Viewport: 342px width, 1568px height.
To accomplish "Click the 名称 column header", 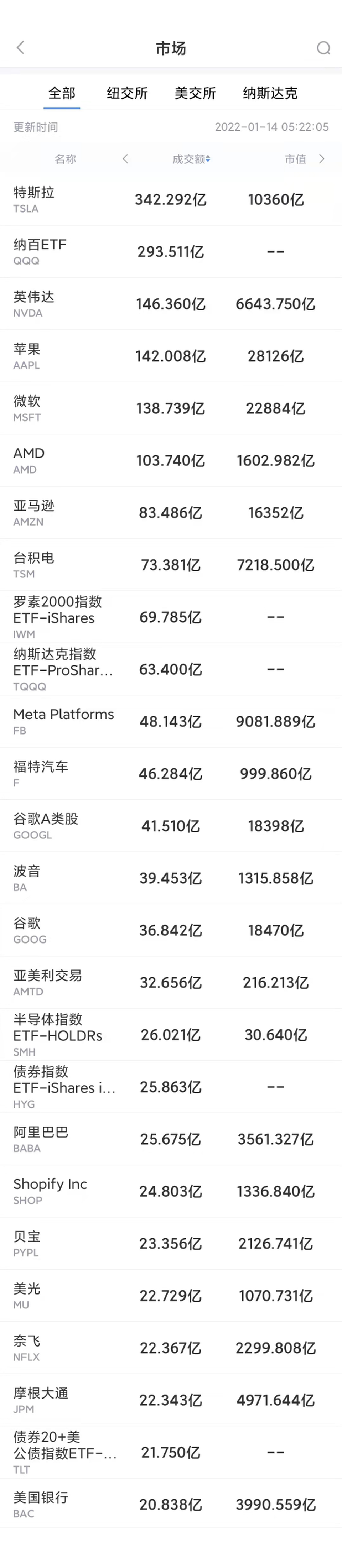I will click(65, 159).
